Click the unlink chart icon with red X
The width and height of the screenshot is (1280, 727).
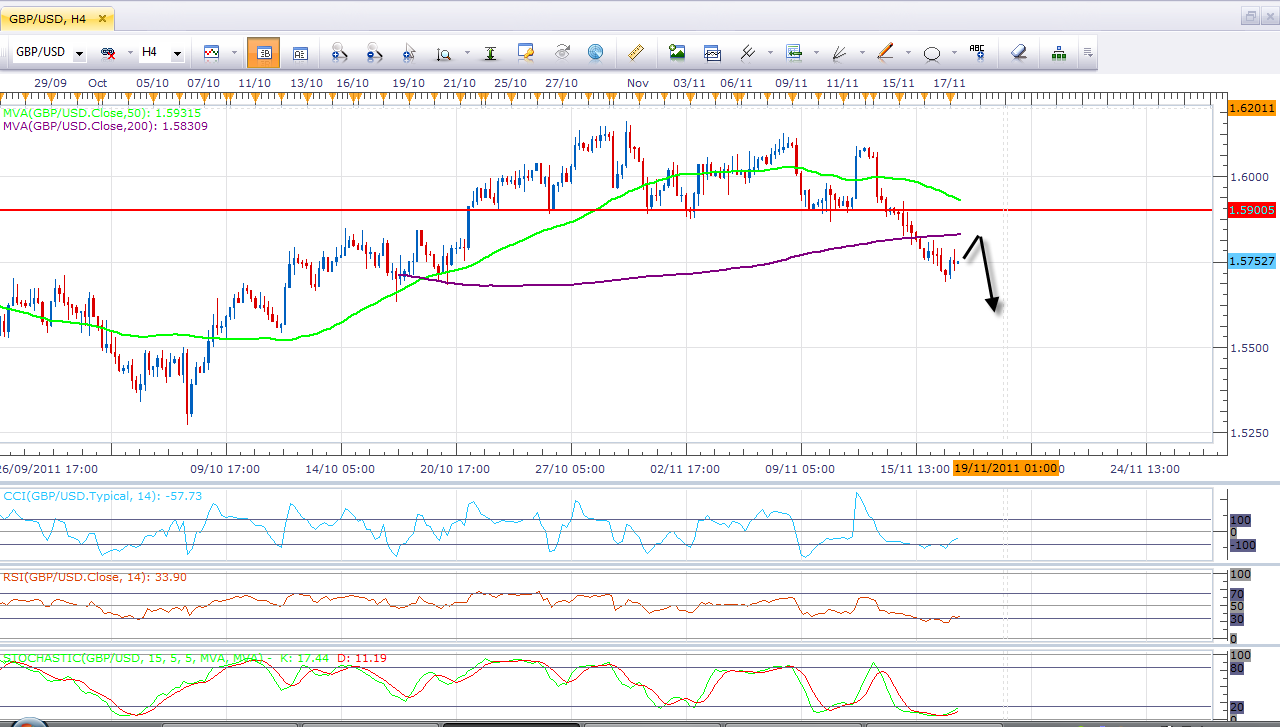tap(108, 52)
